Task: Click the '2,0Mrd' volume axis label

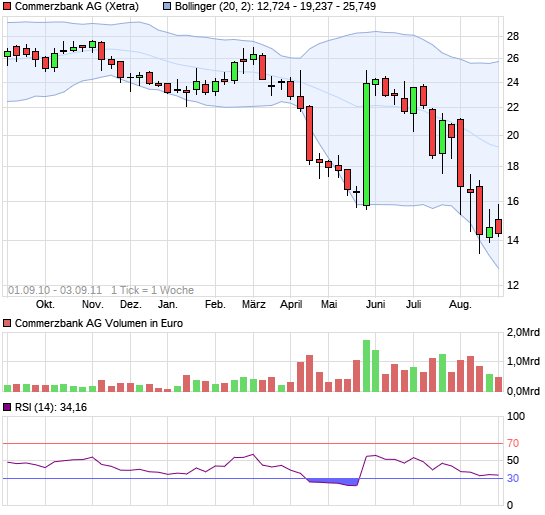Action: (523, 333)
